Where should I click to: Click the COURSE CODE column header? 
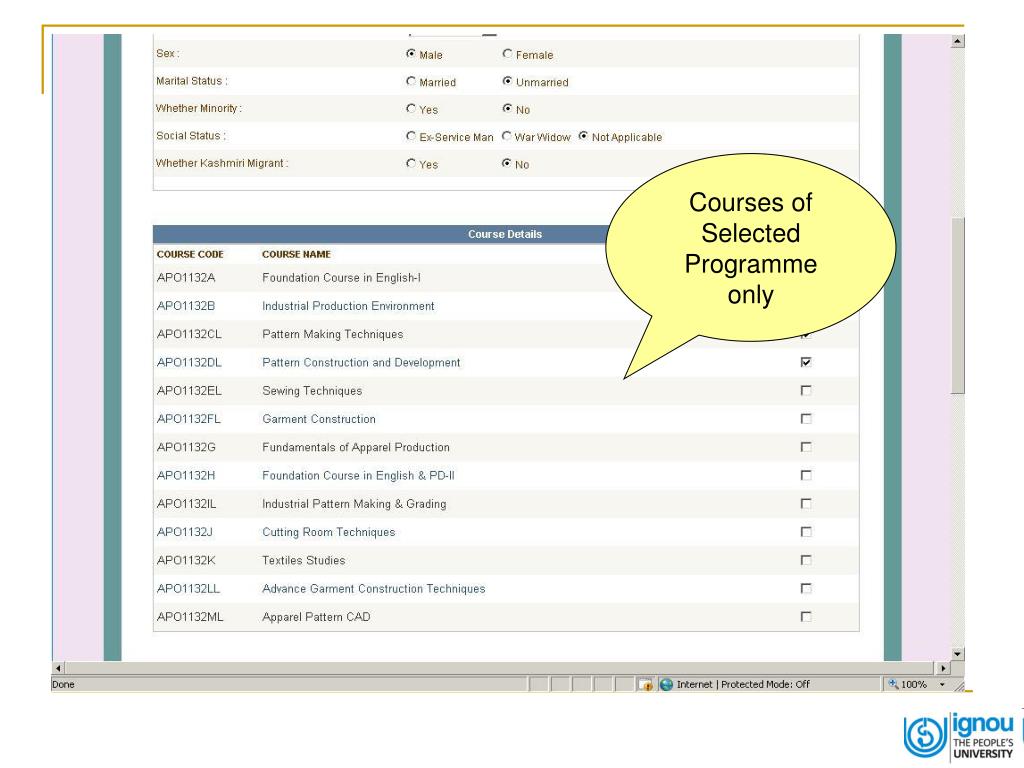pyautogui.click(x=190, y=254)
